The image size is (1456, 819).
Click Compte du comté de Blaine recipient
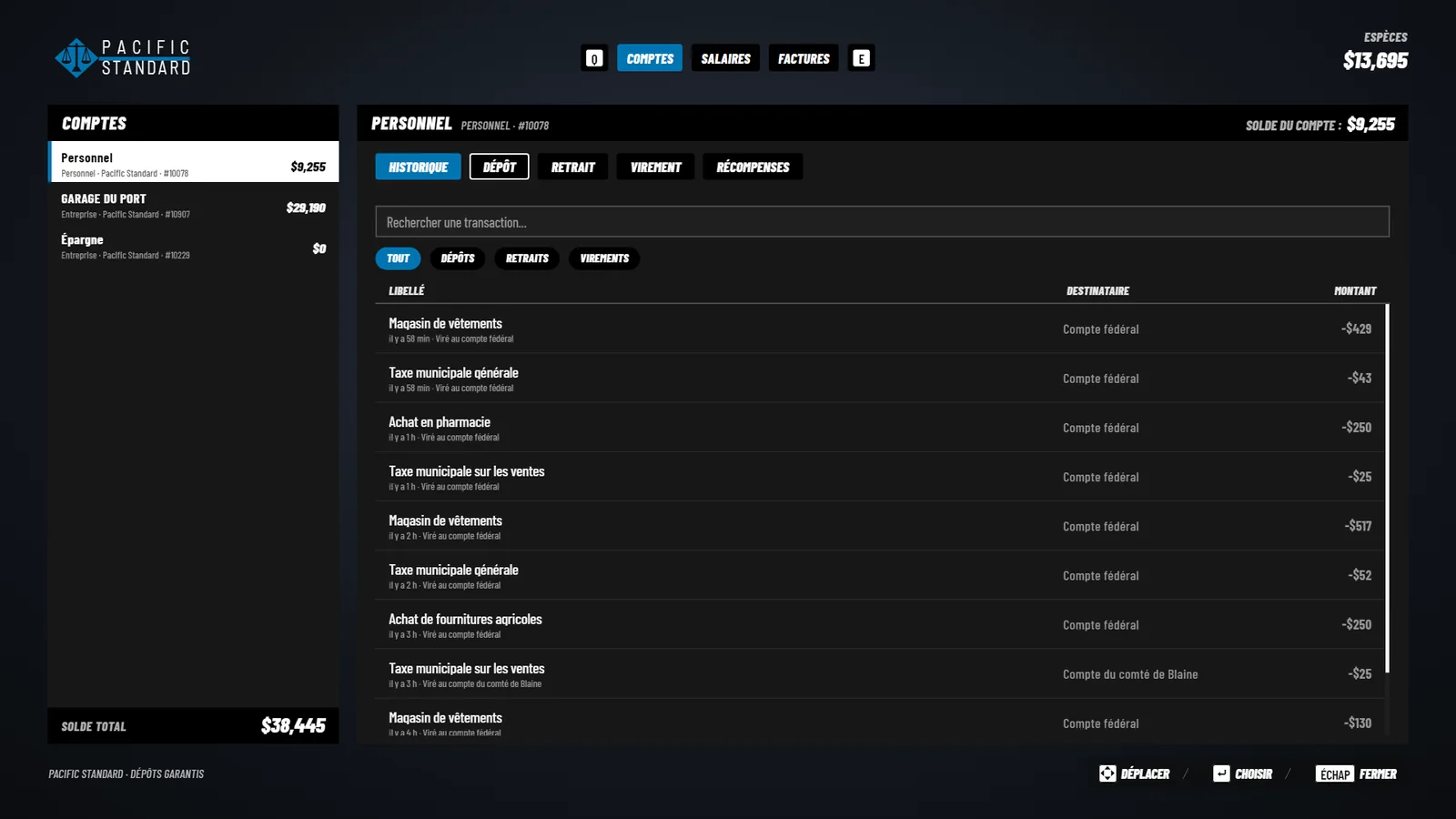click(x=1130, y=674)
